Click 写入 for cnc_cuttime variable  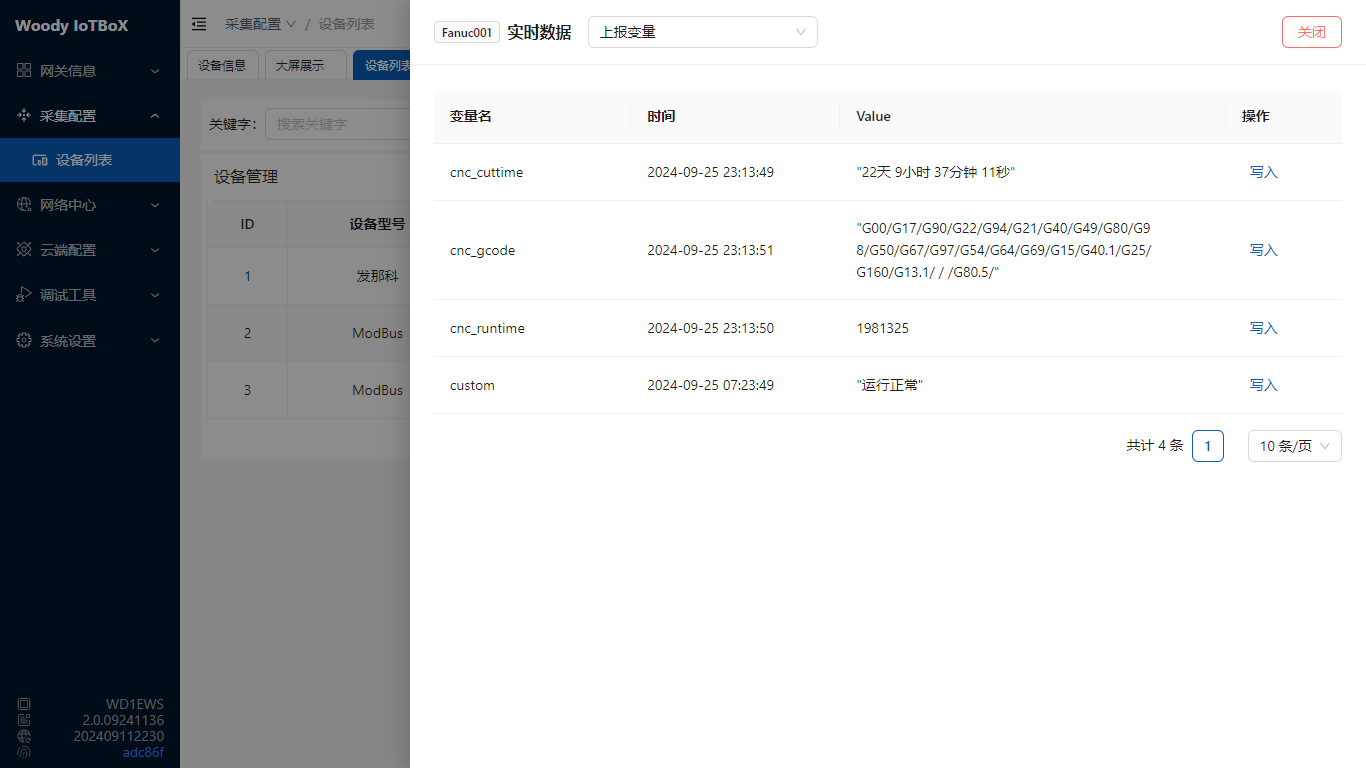[x=1263, y=172]
